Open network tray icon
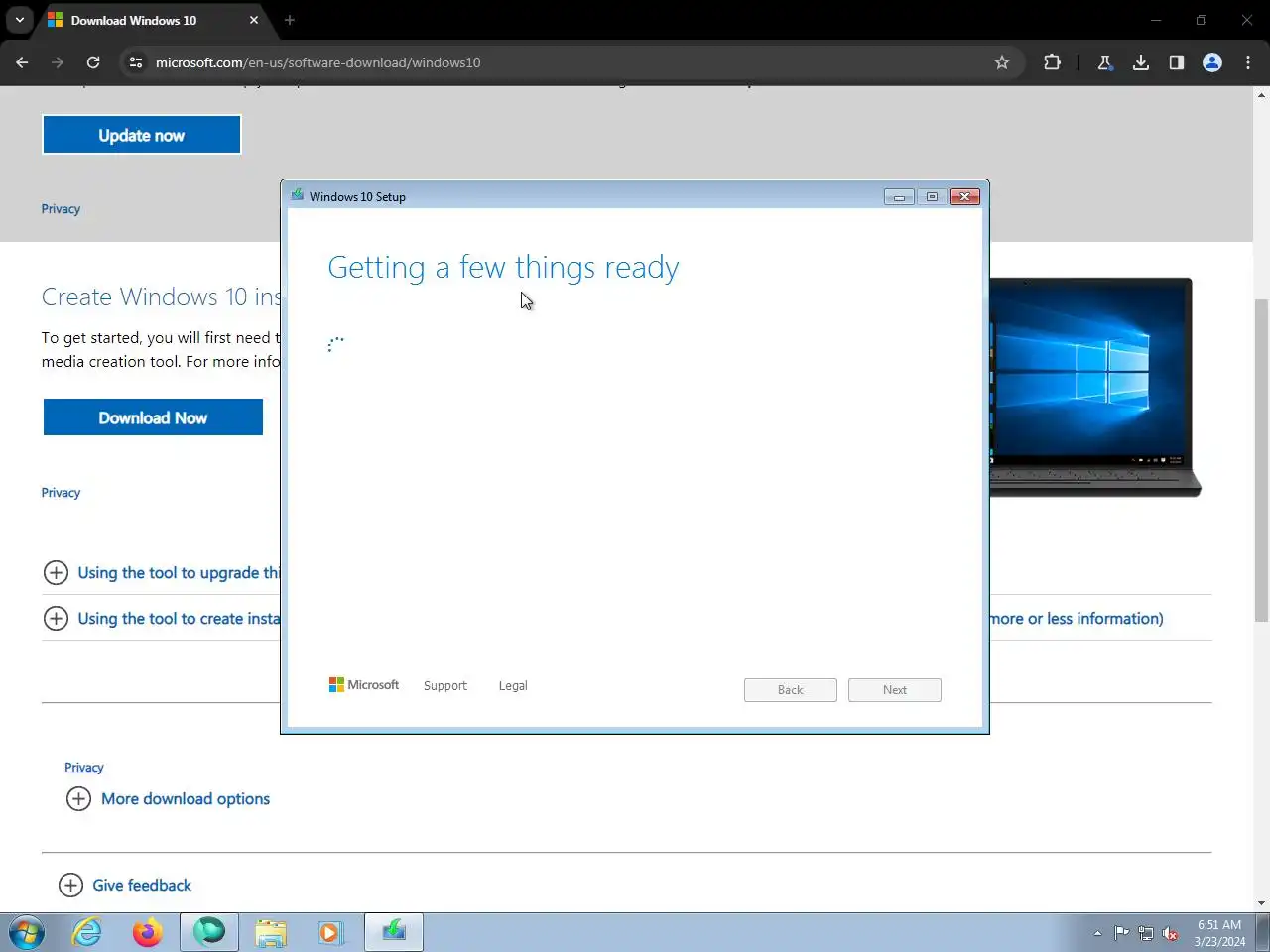 tap(1146, 933)
